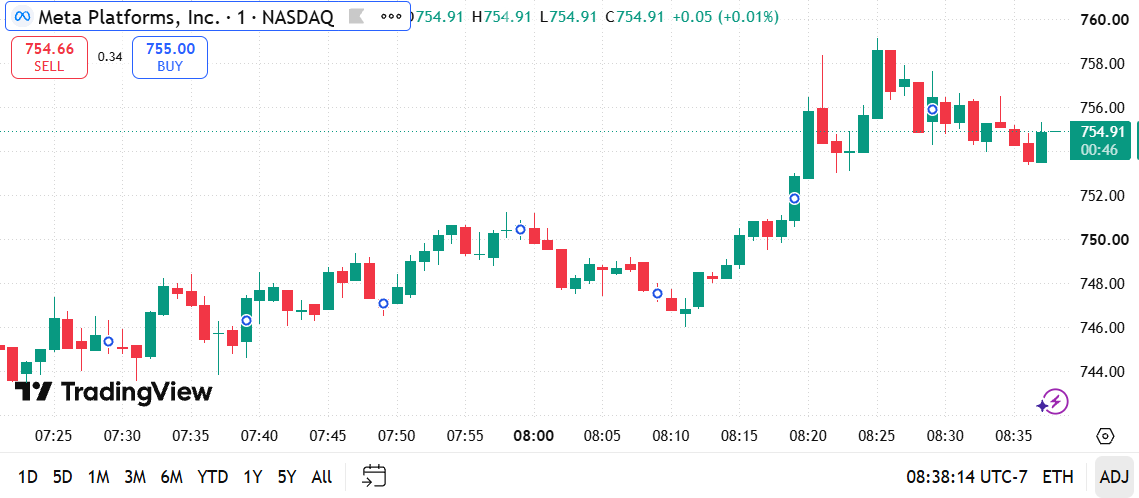Click the C754.91 close value in legend
Viewport: 1139px width, 498px height.
click(635, 16)
